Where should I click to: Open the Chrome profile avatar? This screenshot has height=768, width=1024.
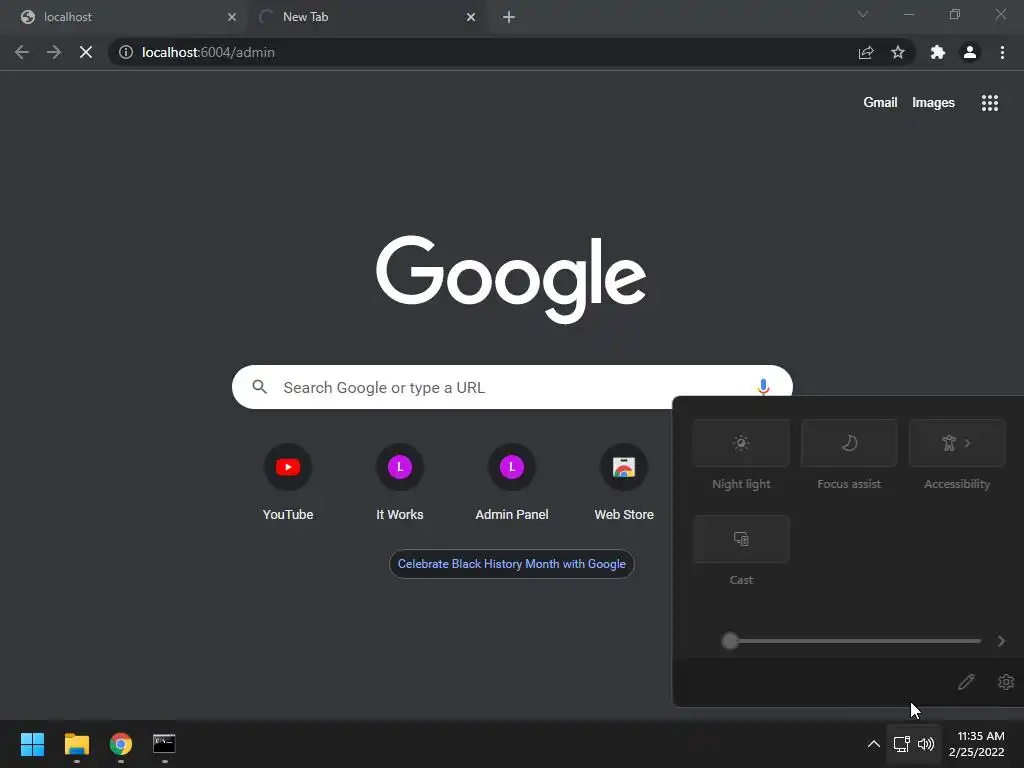click(x=970, y=52)
